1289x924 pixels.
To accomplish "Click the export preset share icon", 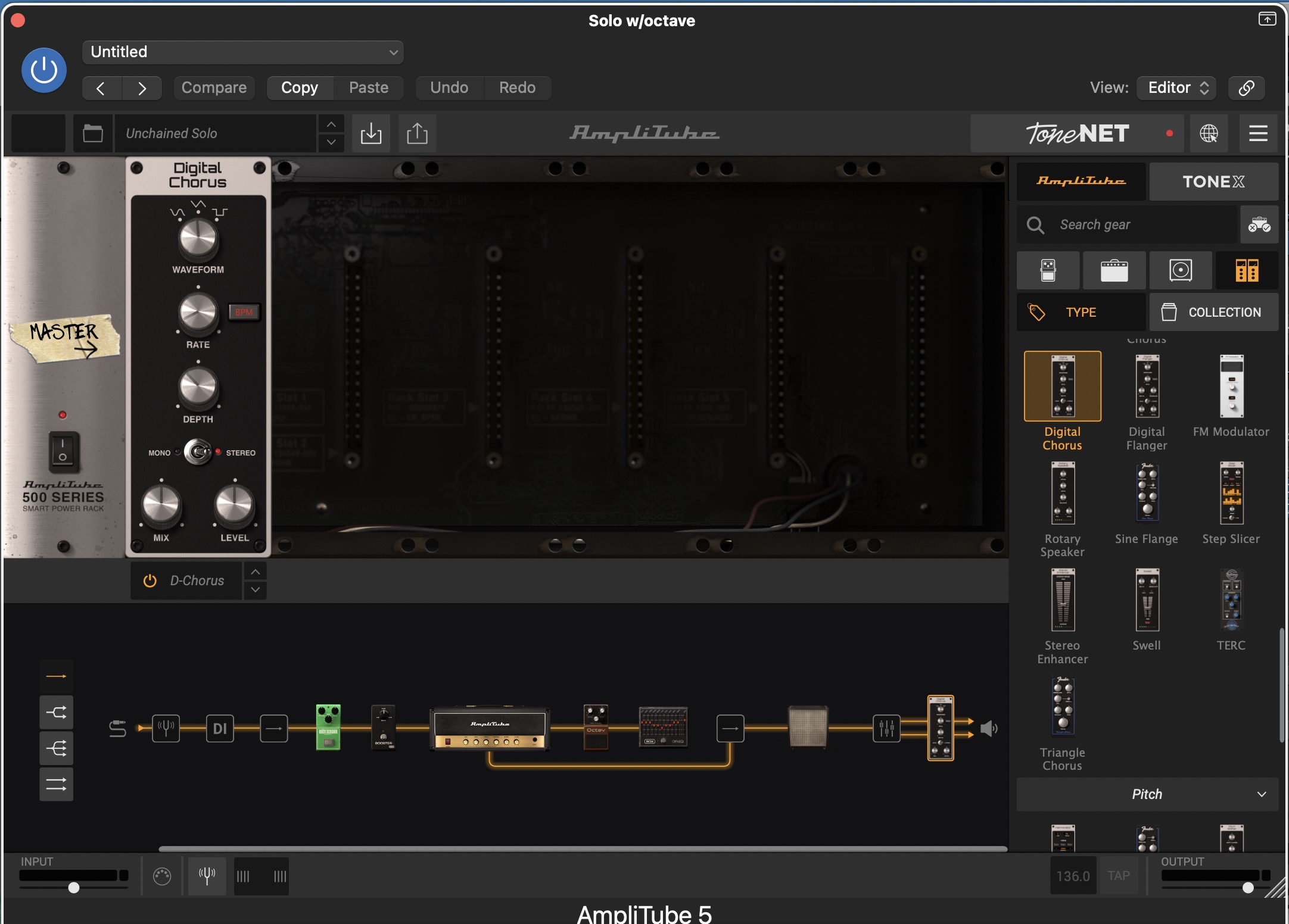I will pyautogui.click(x=417, y=133).
